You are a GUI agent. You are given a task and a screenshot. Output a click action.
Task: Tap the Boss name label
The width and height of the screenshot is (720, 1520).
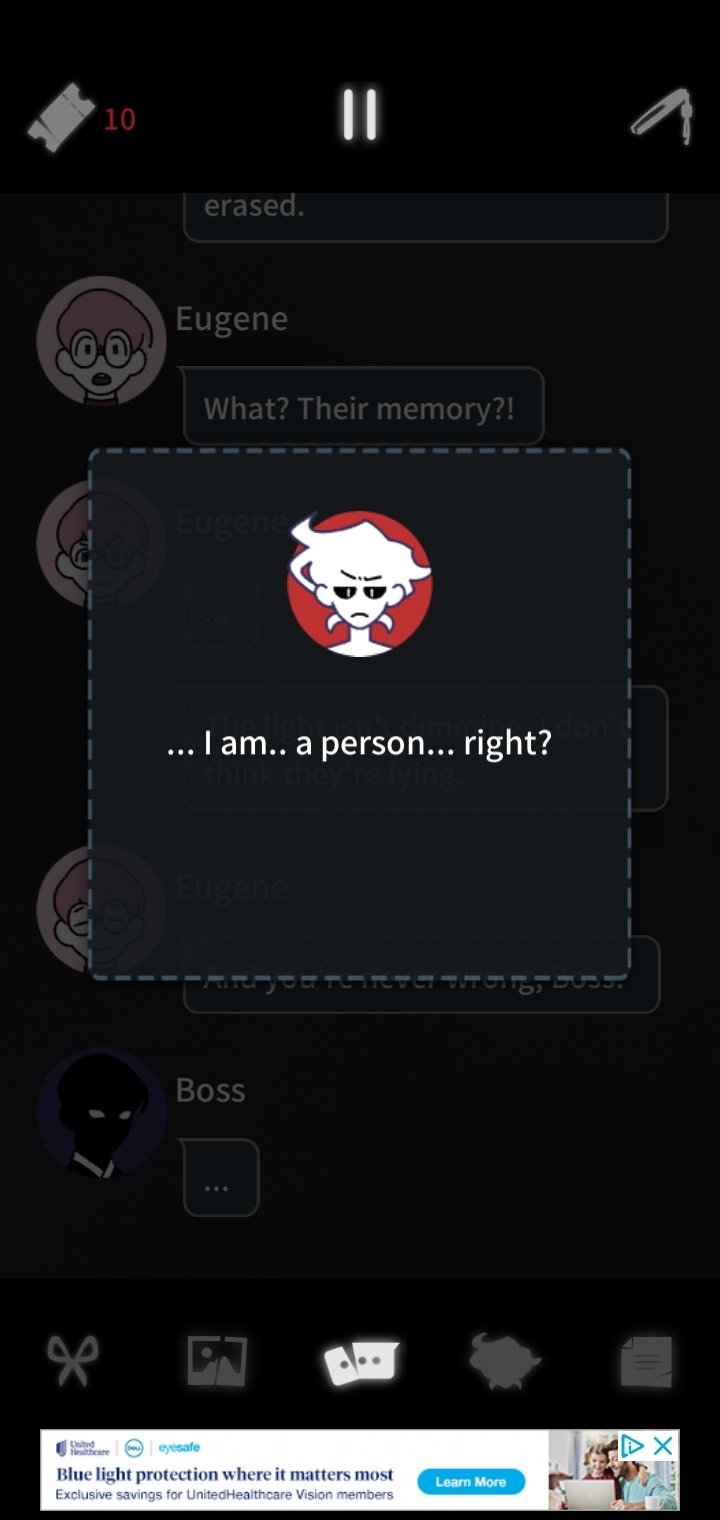click(x=210, y=1090)
